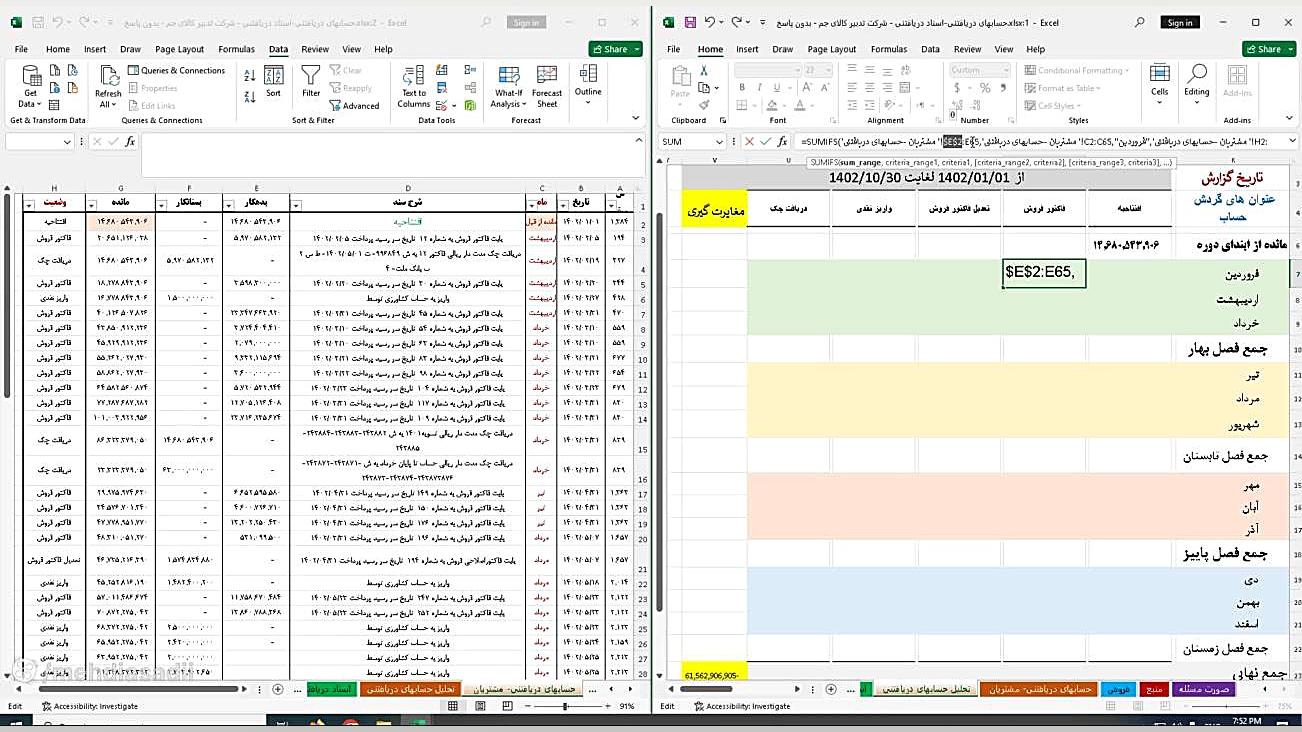Click Undo in the right window title bar
This screenshot has height=732, width=1302.
[711, 22]
